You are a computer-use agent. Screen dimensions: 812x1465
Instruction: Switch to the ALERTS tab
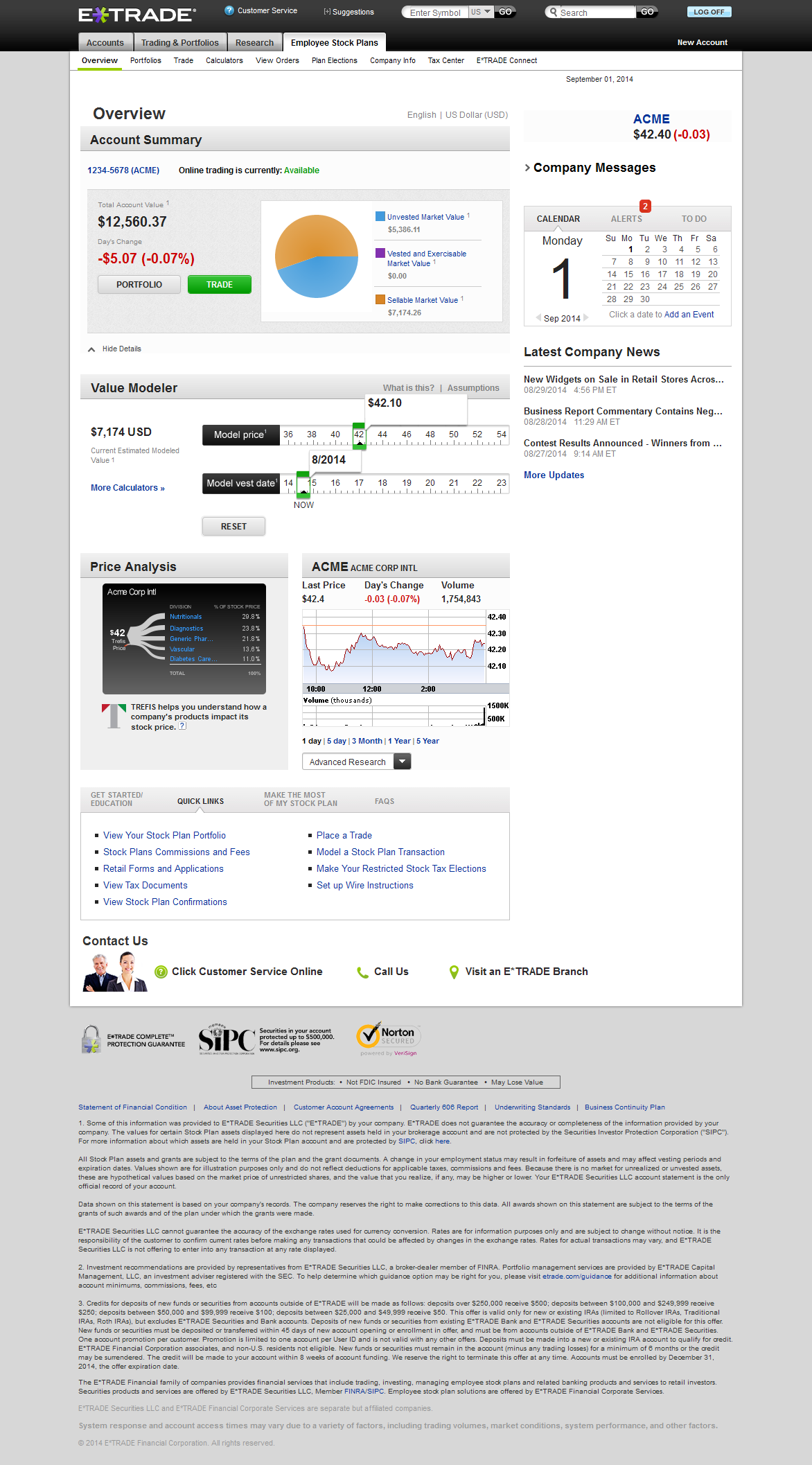[x=626, y=219]
